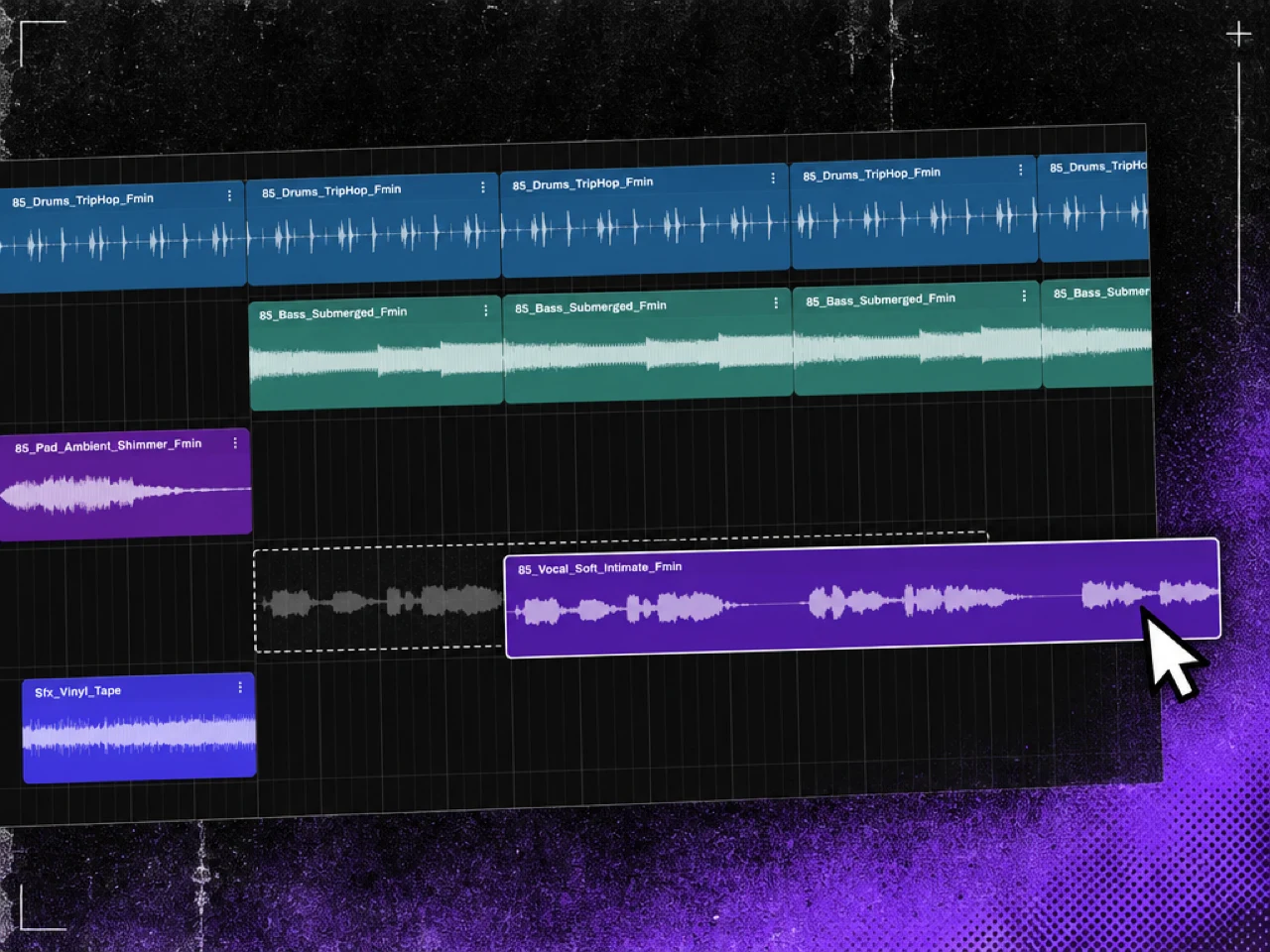Open options menu of third 85_Drums_TripHop_Fmin clip

[773, 178]
